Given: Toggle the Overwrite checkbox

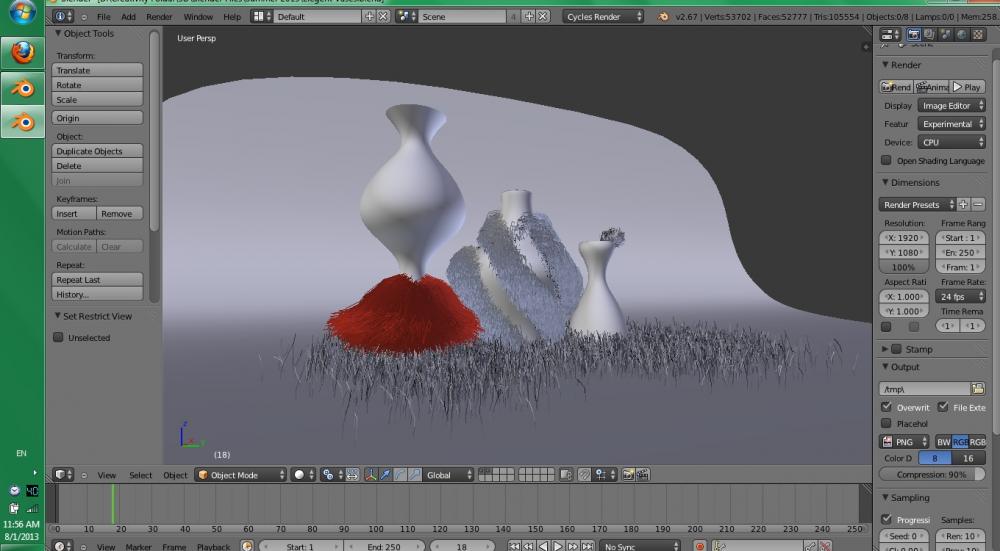Looking at the screenshot, I should [x=886, y=407].
